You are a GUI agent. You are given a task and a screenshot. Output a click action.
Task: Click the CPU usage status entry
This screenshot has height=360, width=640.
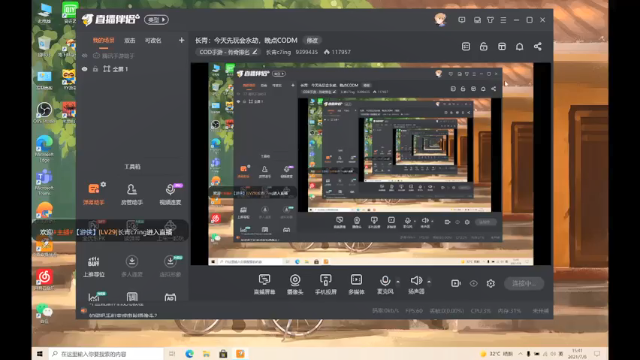[480, 311]
